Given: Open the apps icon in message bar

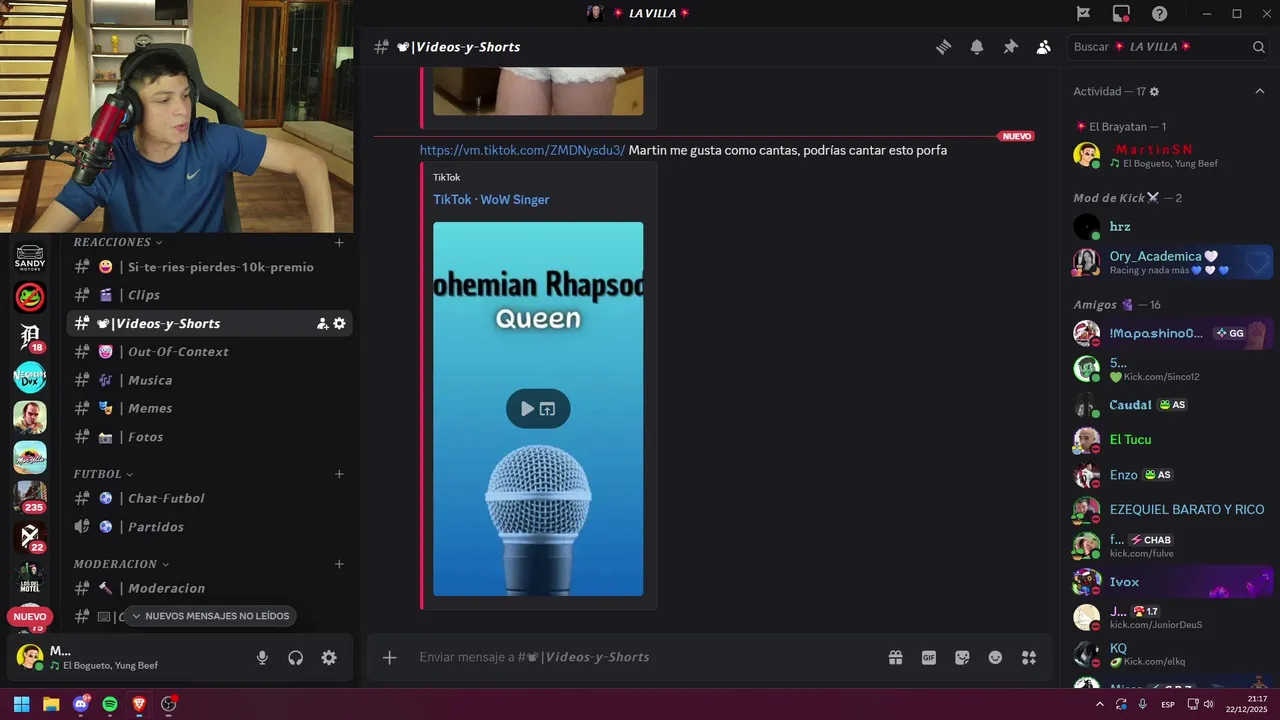Looking at the screenshot, I should [x=1029, y=657].
